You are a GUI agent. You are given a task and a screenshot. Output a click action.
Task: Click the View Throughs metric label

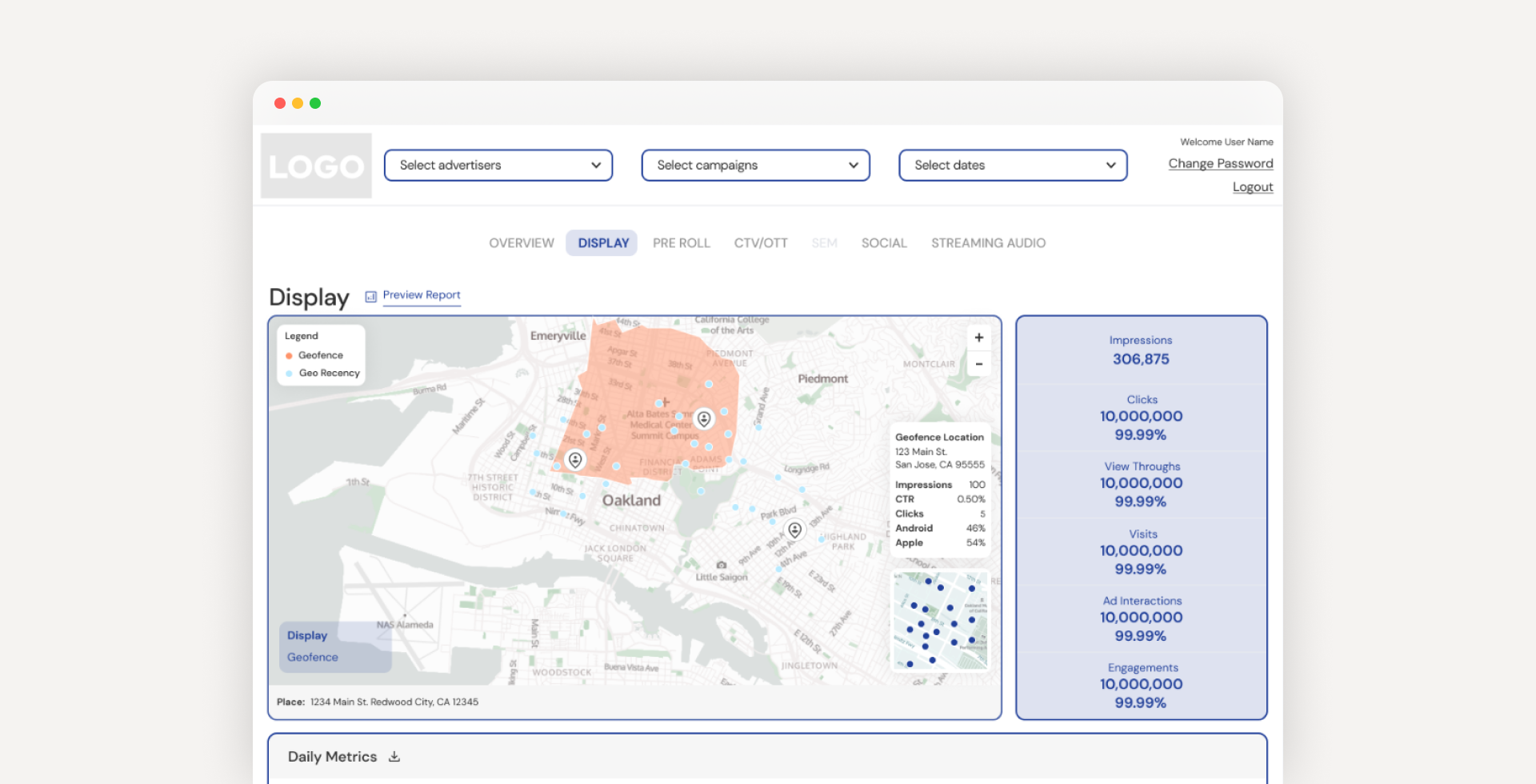point(1142,466)
